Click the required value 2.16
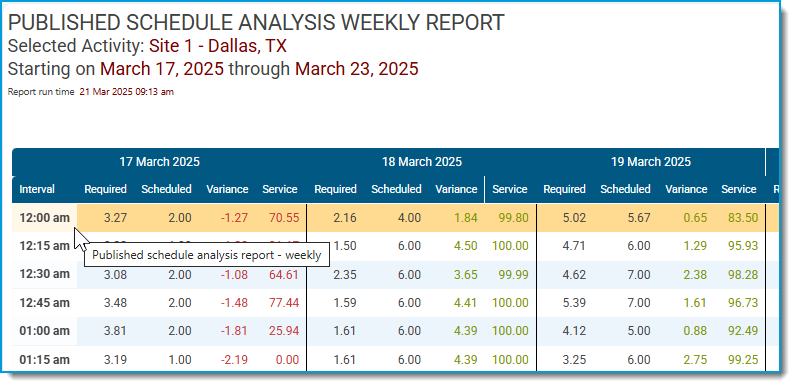795x387 pixels. tap(345, 218)
